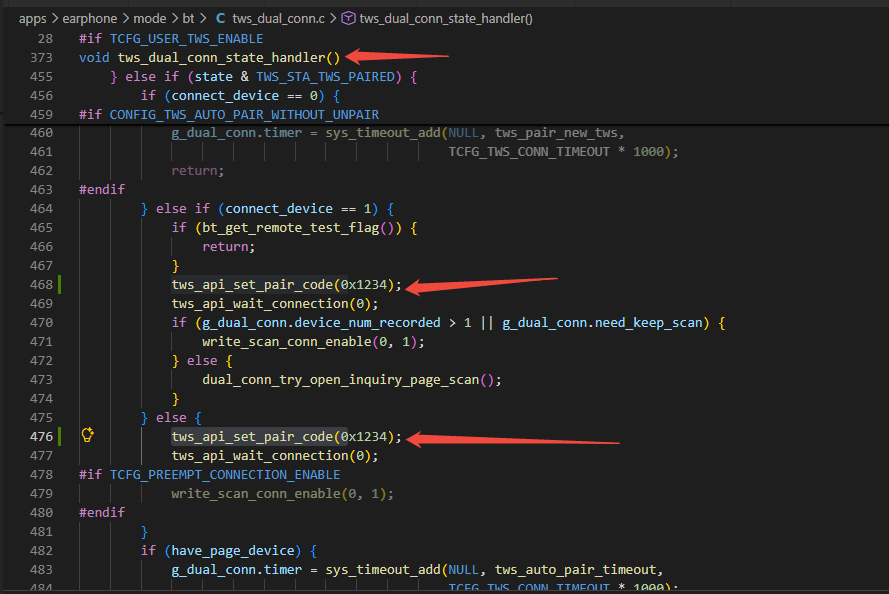
Task: Click 'return;' on line 462
Action: click(x=198, y=171)
